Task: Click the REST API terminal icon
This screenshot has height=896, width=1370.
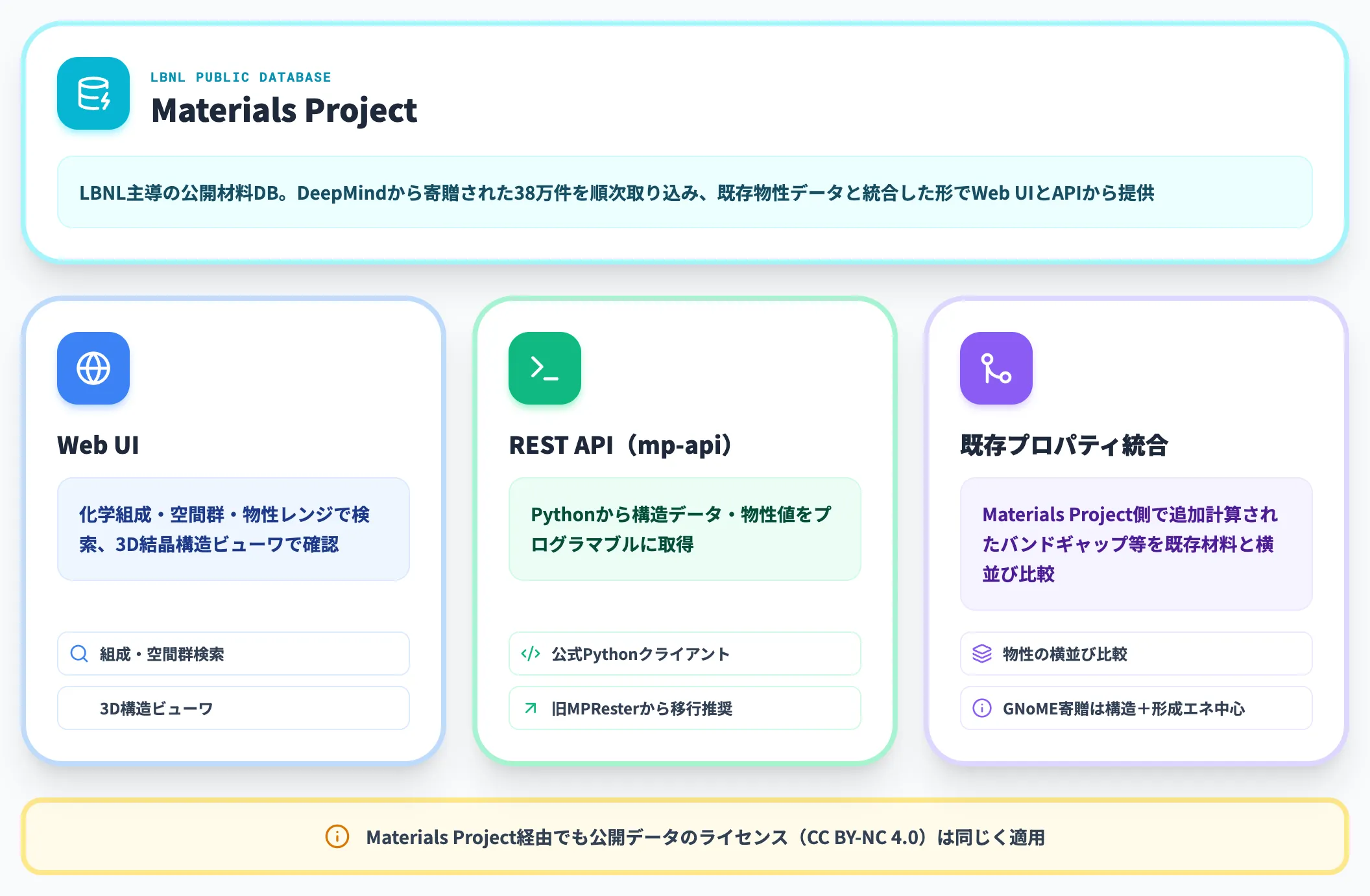Action: [x=545, y=368]
